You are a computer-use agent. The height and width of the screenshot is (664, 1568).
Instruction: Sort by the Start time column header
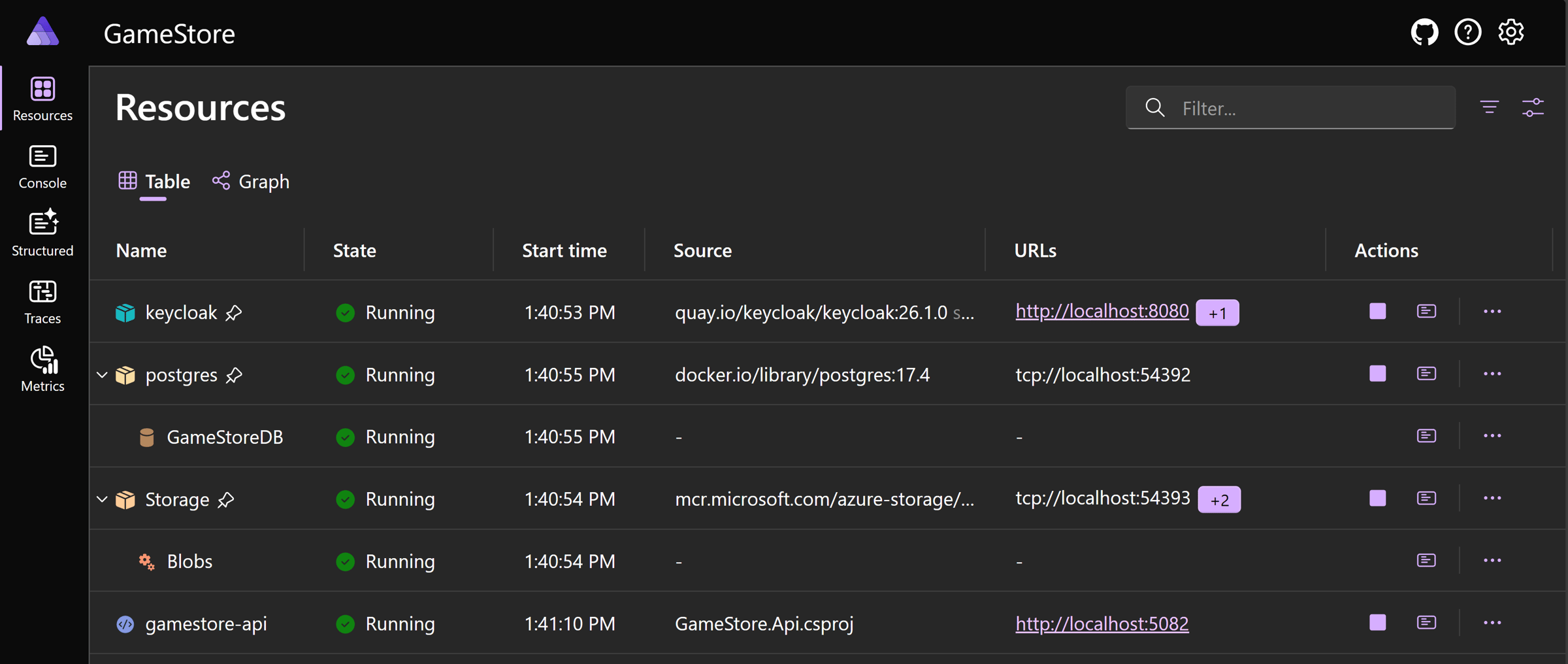(x=564, y=250)
